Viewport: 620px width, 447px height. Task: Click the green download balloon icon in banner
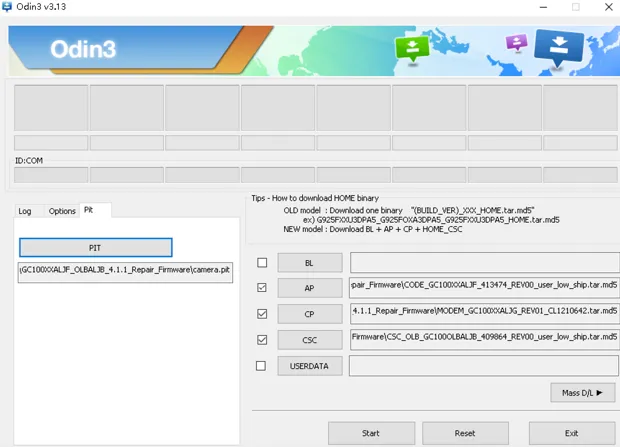tap(412, 49)
